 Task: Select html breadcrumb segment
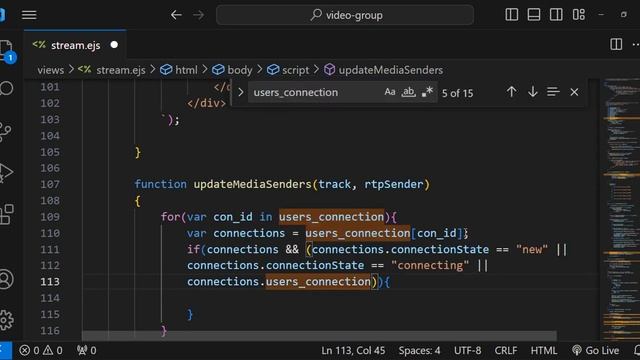[179, 70]
